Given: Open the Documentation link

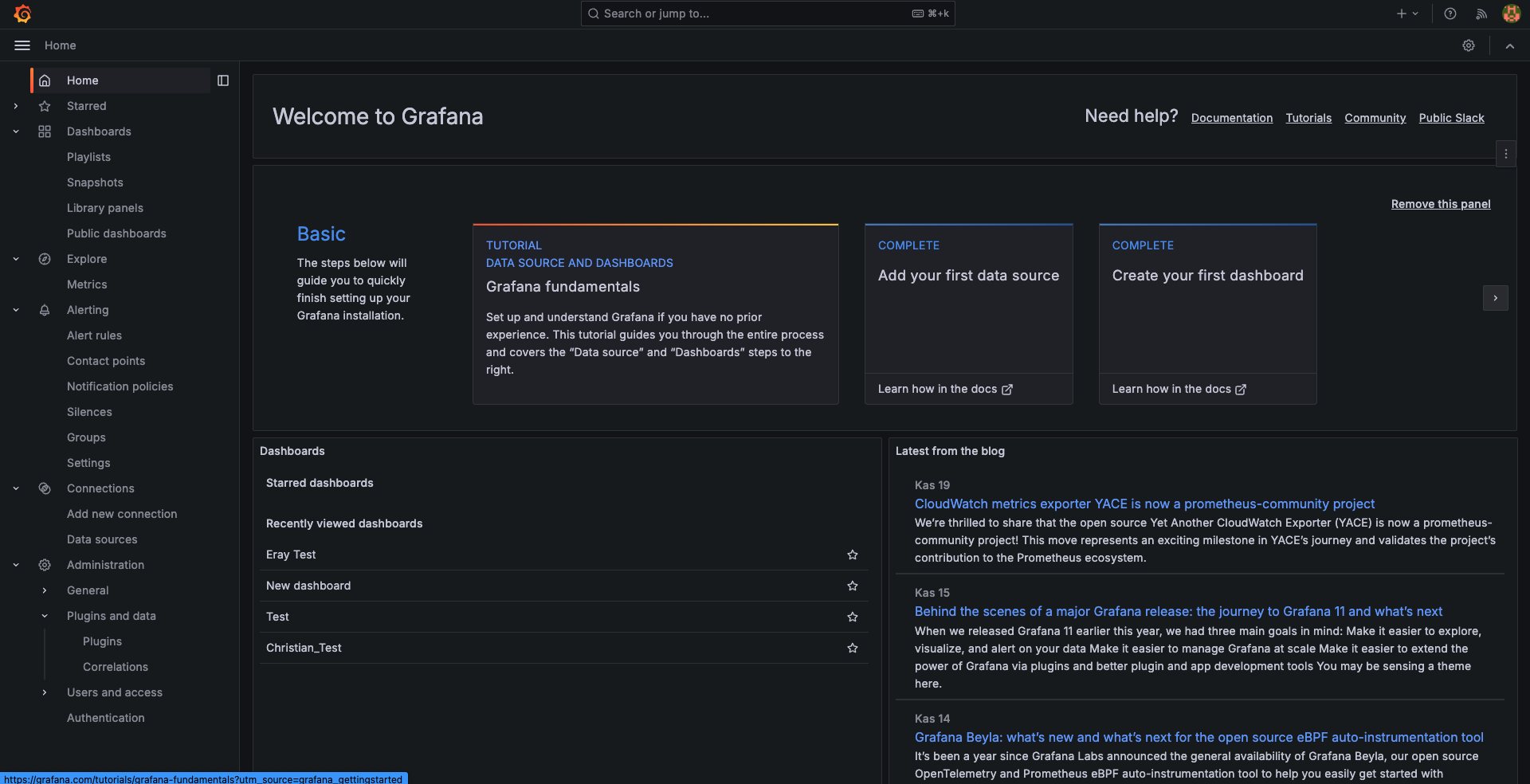Looking at the screenshot, I should 1232,118.
